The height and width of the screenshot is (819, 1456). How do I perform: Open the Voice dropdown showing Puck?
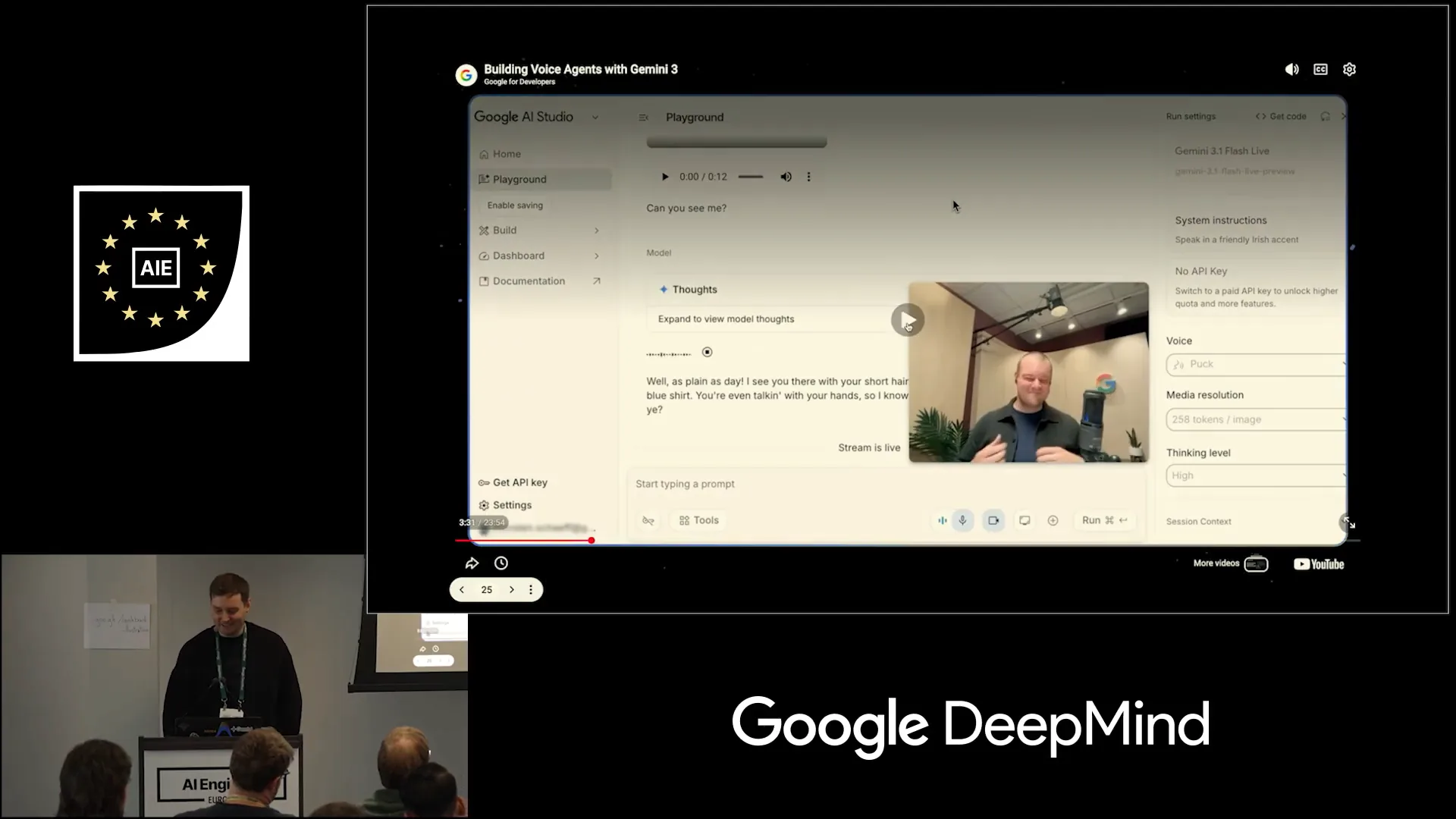coord(1256,365)
